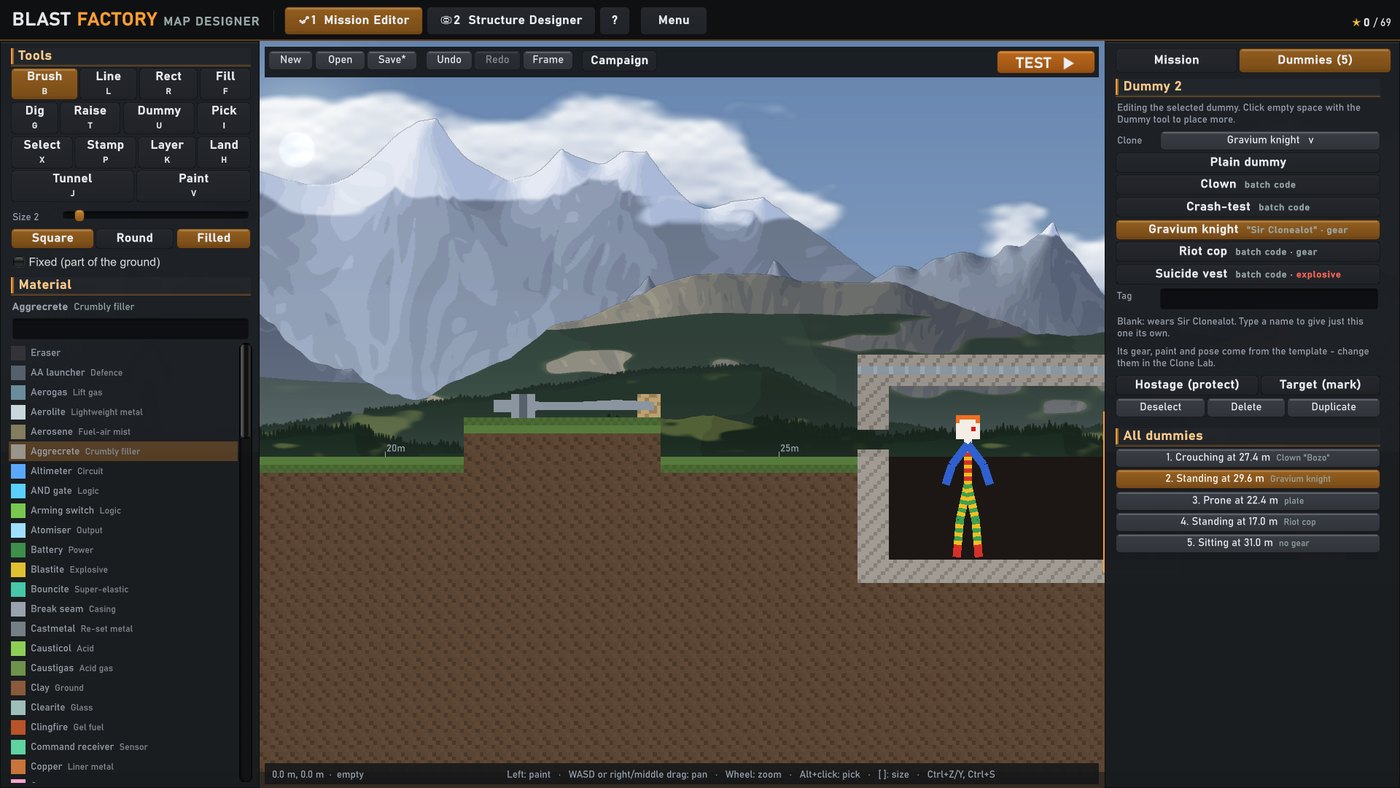Toggle the Filled brush option
This screenshot has width=1400, height=788.
click(214, 238)
